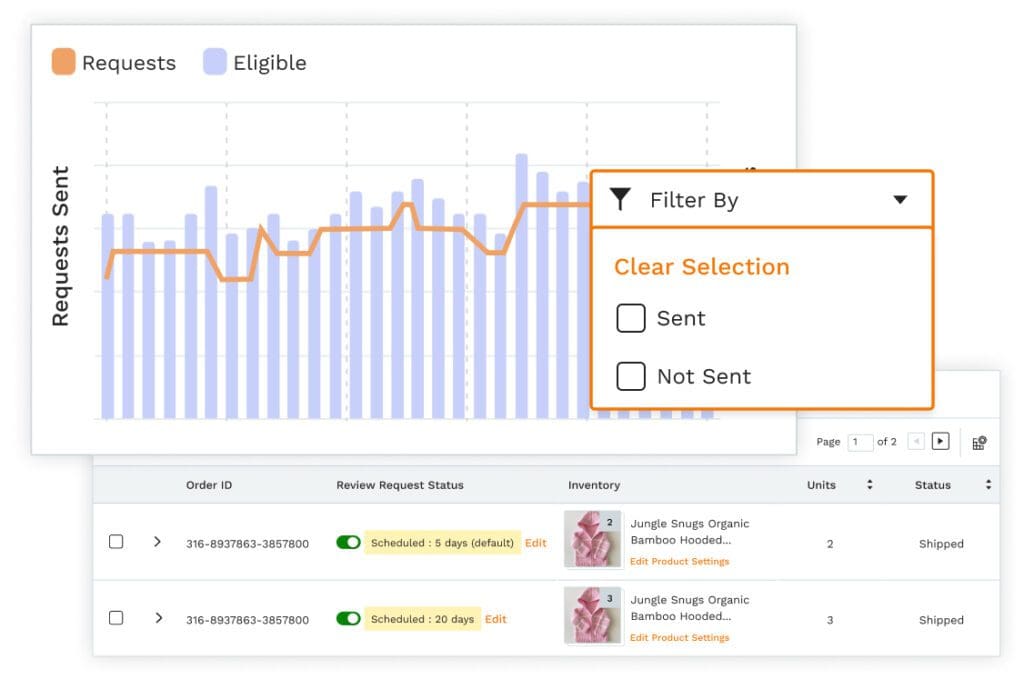Sort by Units column arrows
Image resolution: width=1024 pixels, height=679 pixels.
pyautogui.click(x=869, y=485)
